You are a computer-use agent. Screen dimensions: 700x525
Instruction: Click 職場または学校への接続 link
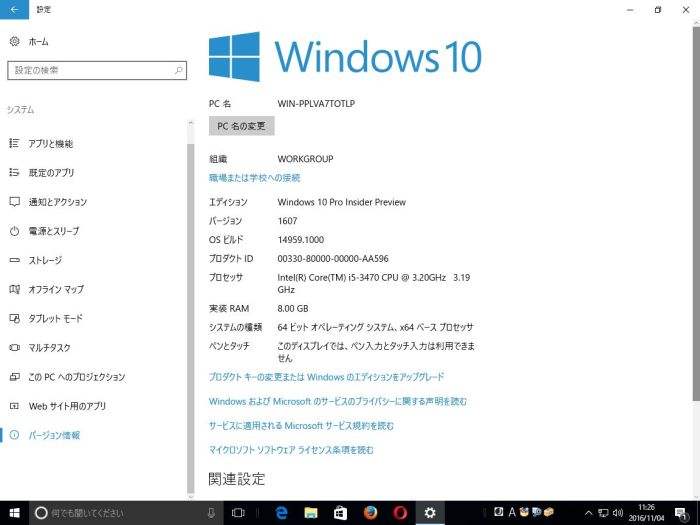[254, 177]
